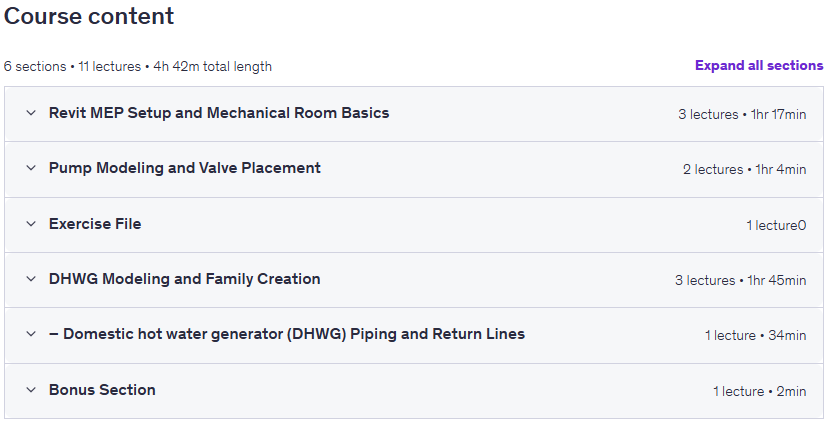Image resolution: width=830 pixels, height=423 pixels.
Task: Expand the Pump Modeling section chevron
Action: click(31, 168)
